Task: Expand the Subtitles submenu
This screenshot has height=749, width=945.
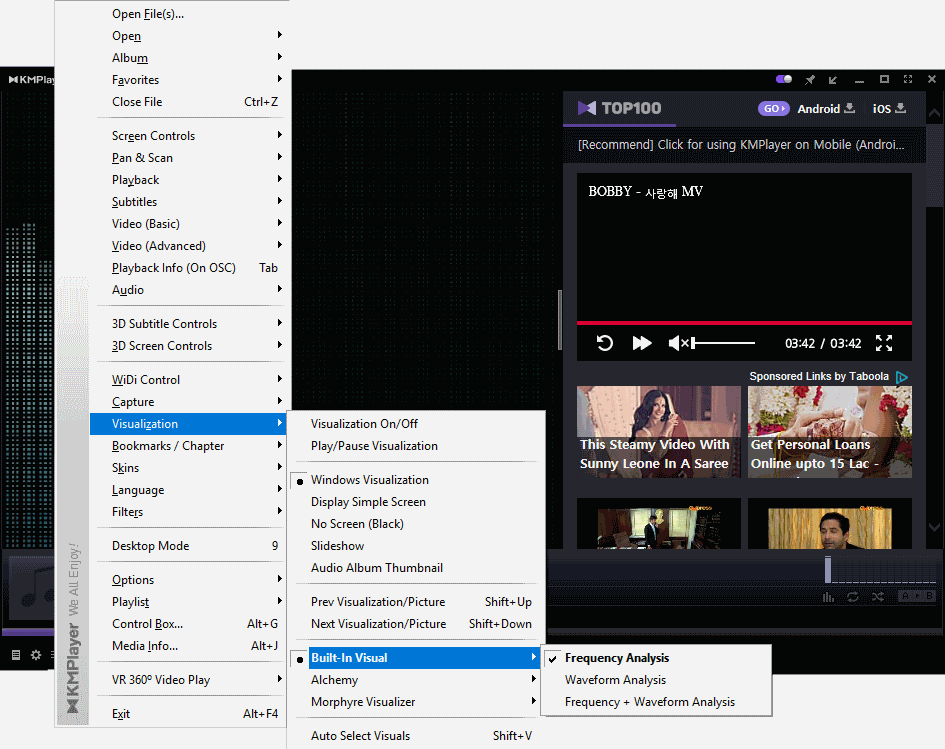Action: pos(188,202)
